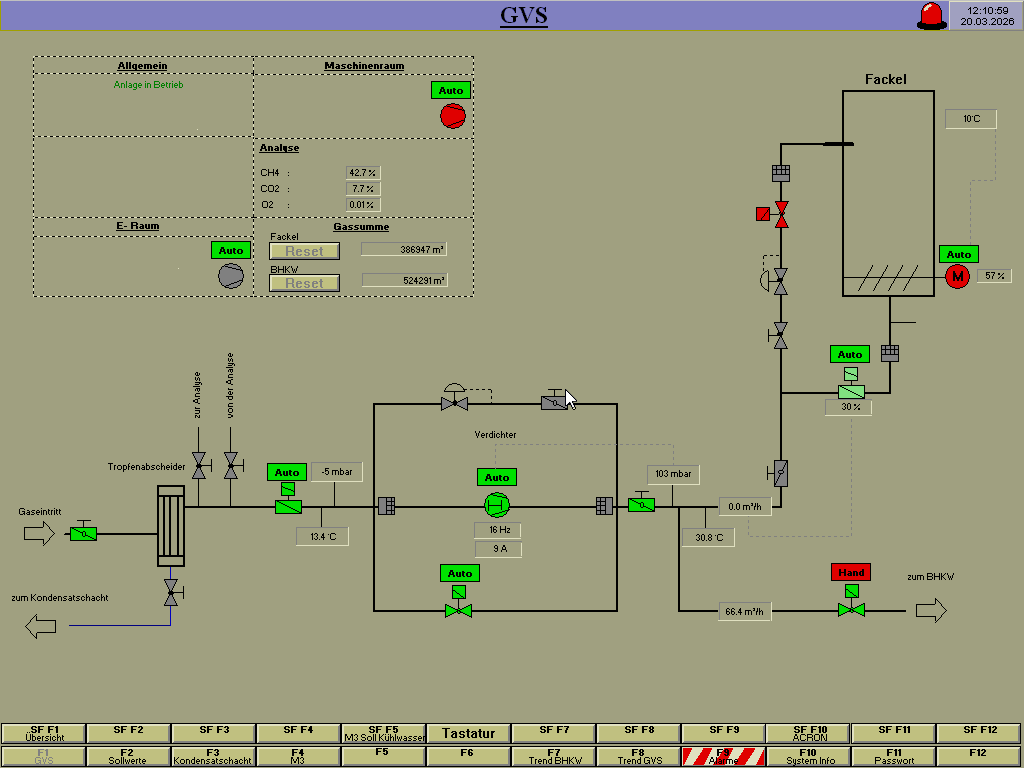Click the 9 A compressor current value
Screen dimensions: 1024x768
pos(498,549)
